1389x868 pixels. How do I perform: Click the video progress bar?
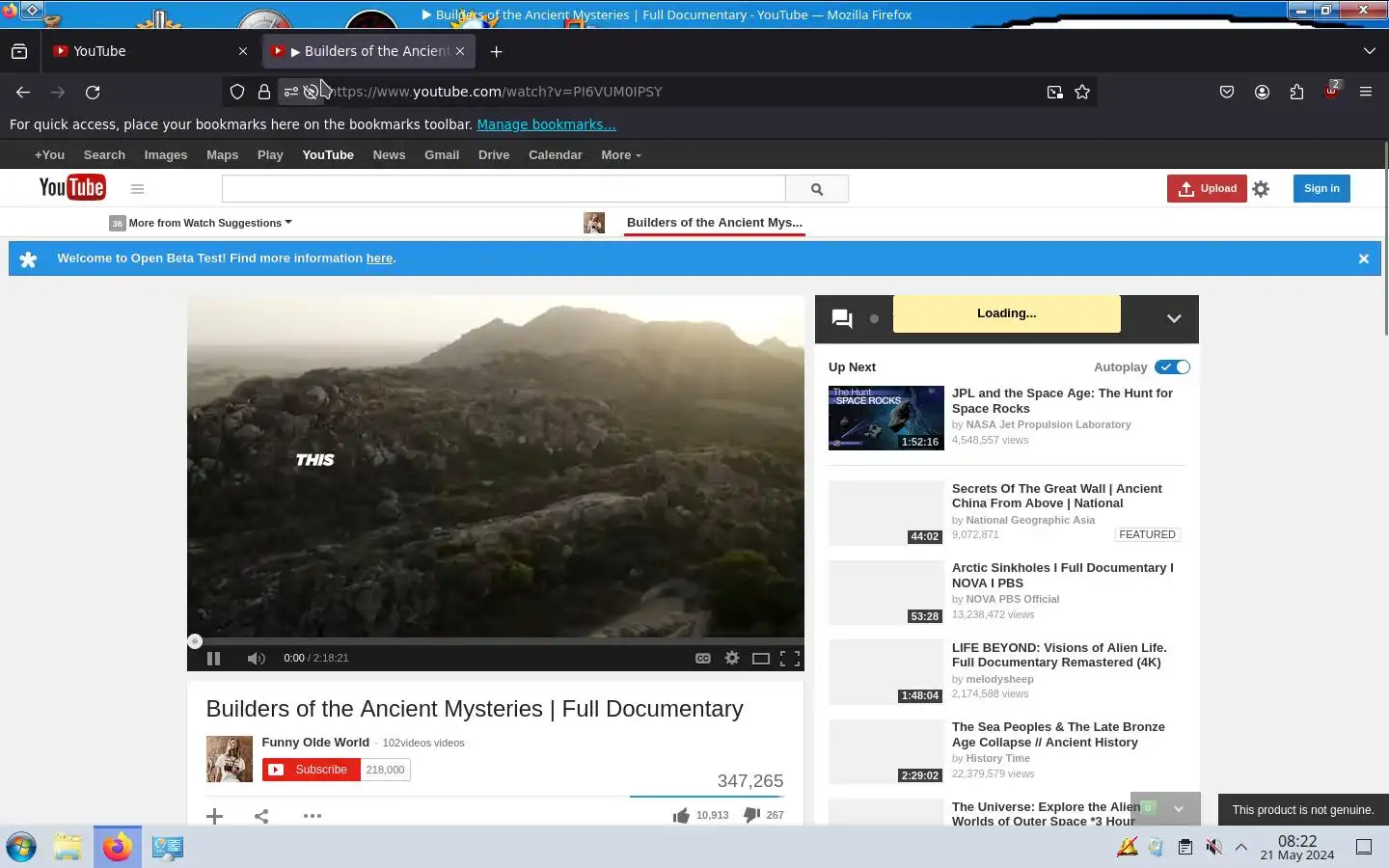pos(496,641)
